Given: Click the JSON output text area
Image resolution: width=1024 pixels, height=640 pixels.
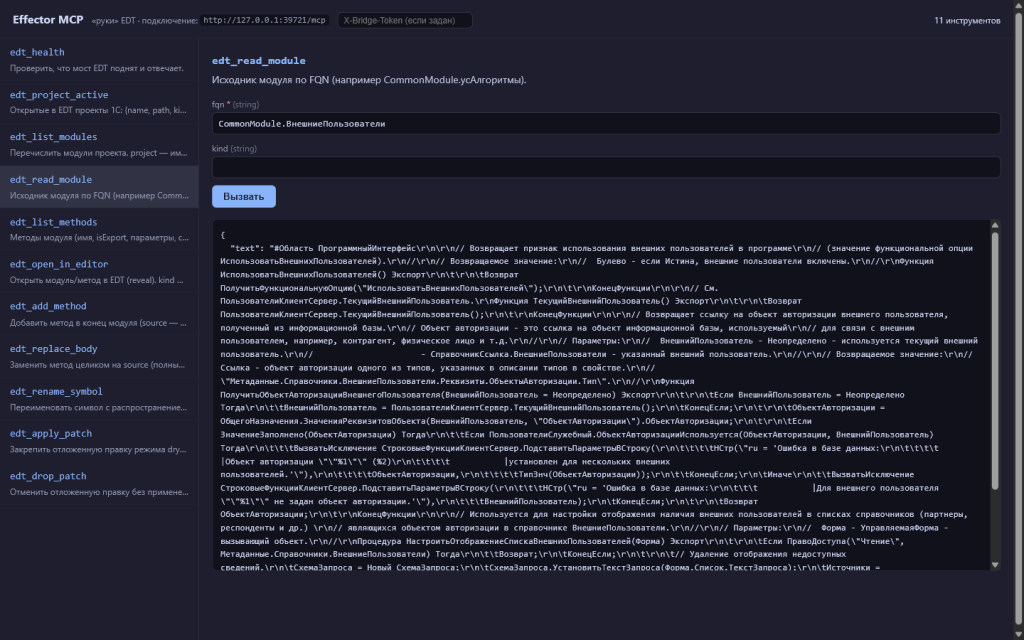Looking at the screenshot, I should pos(601,395).
